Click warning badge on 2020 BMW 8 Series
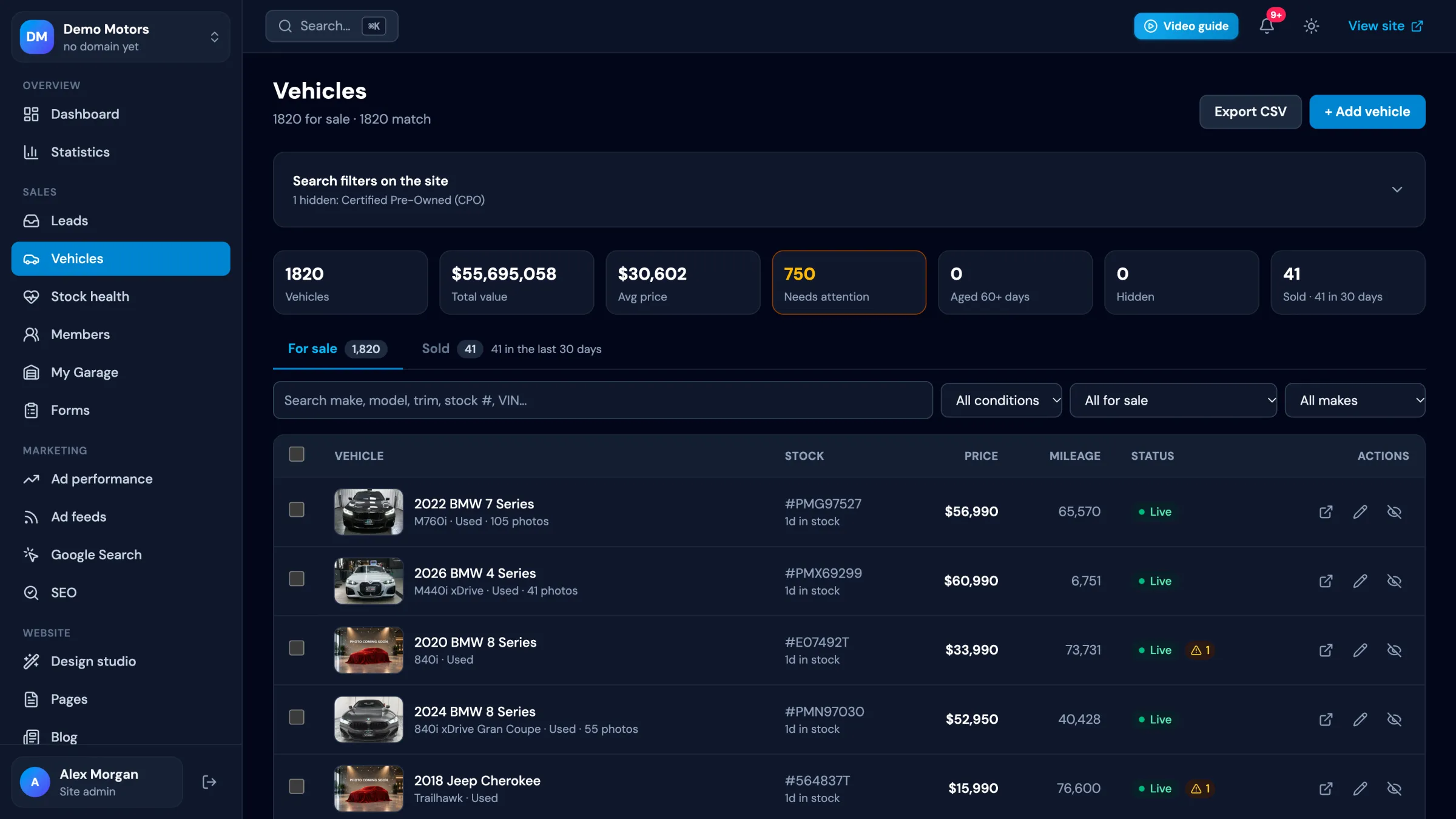1456x819 pixels. pyautogui.click(x=1201, y=650)
